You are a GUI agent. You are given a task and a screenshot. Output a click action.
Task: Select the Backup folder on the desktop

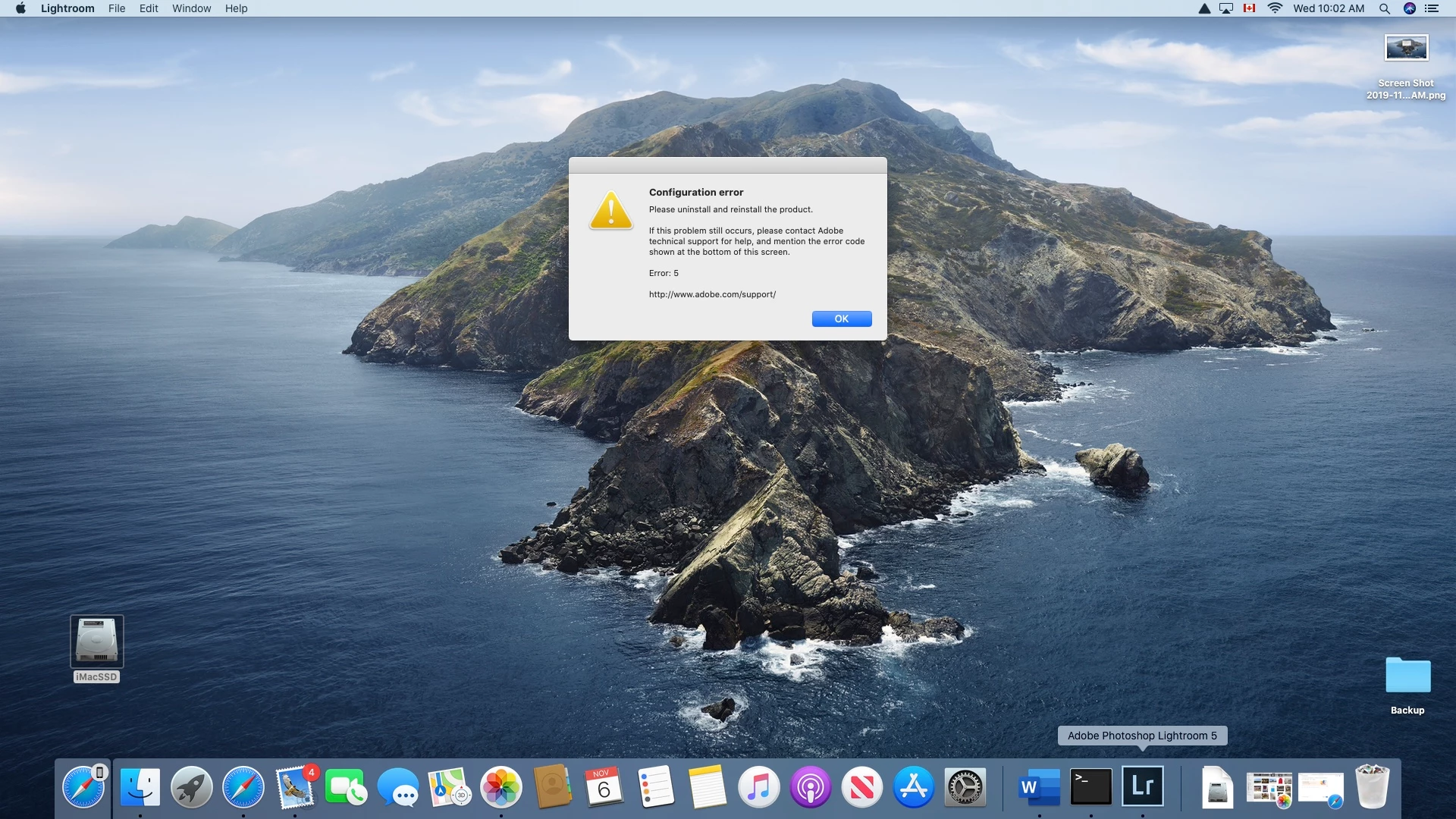pos(1407,676)
